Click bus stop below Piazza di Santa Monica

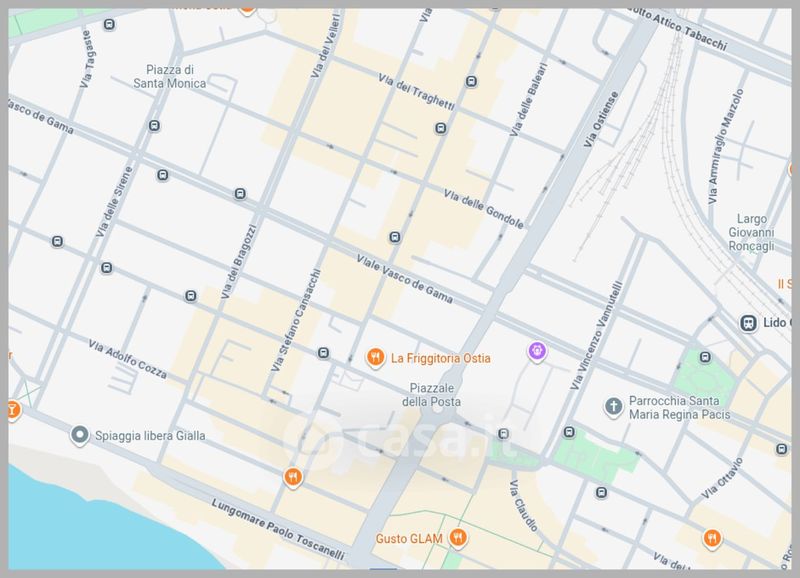coord(154,126)
